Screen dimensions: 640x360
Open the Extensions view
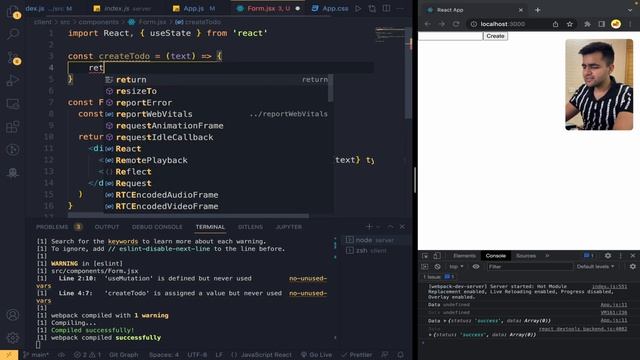coord(13,127)
